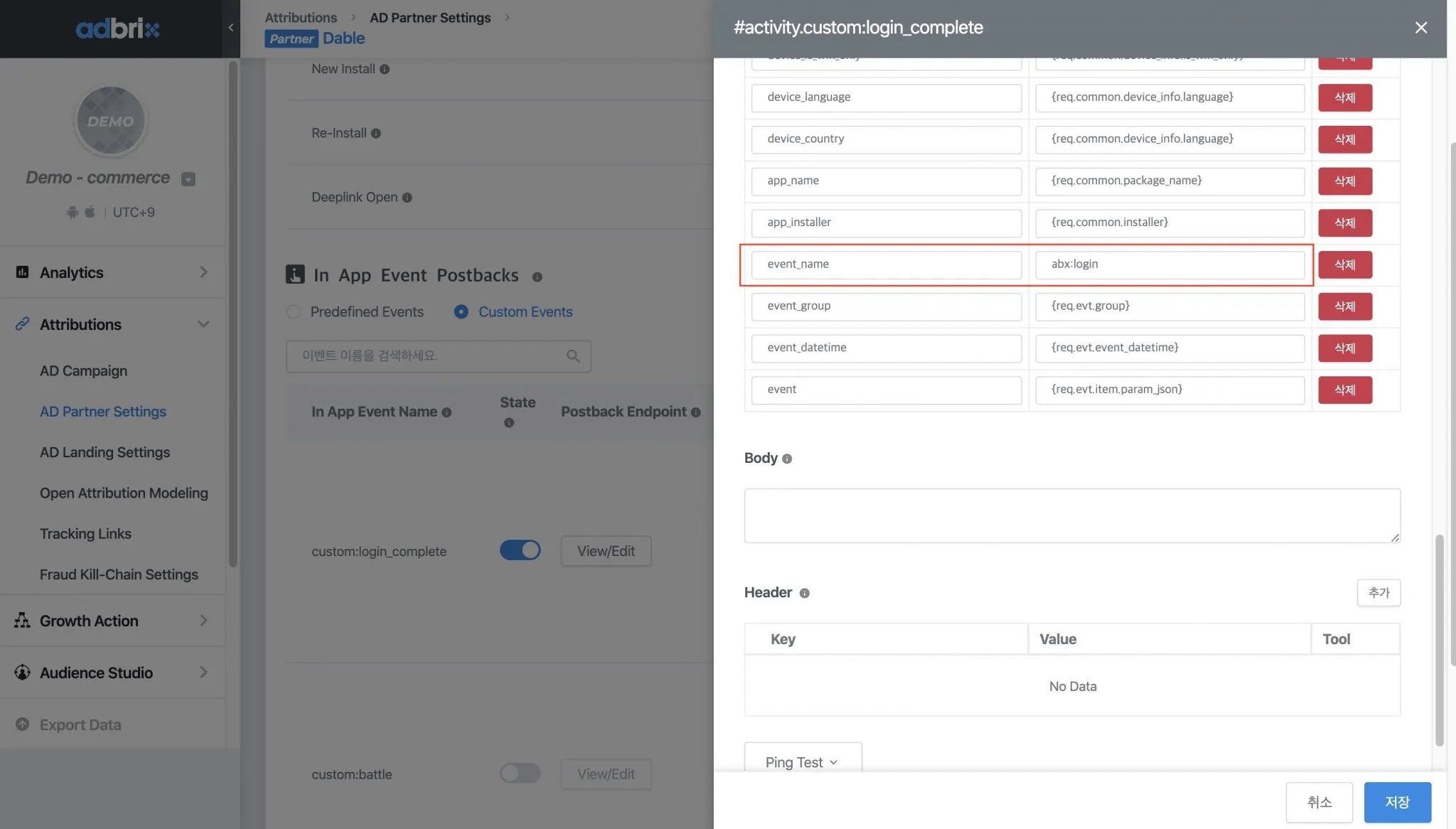Click the blue 저장 save button

[1396, 802]
